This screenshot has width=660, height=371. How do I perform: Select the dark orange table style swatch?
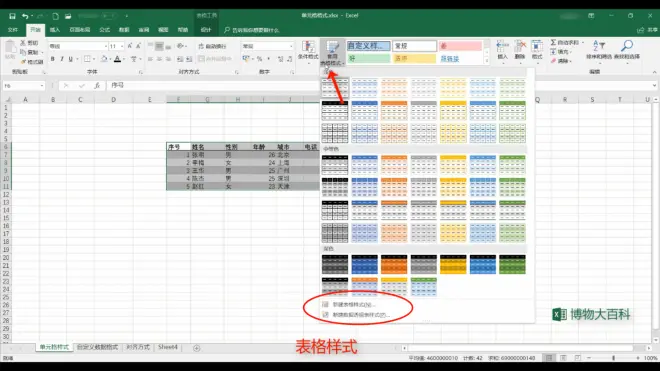coord(394,264)
